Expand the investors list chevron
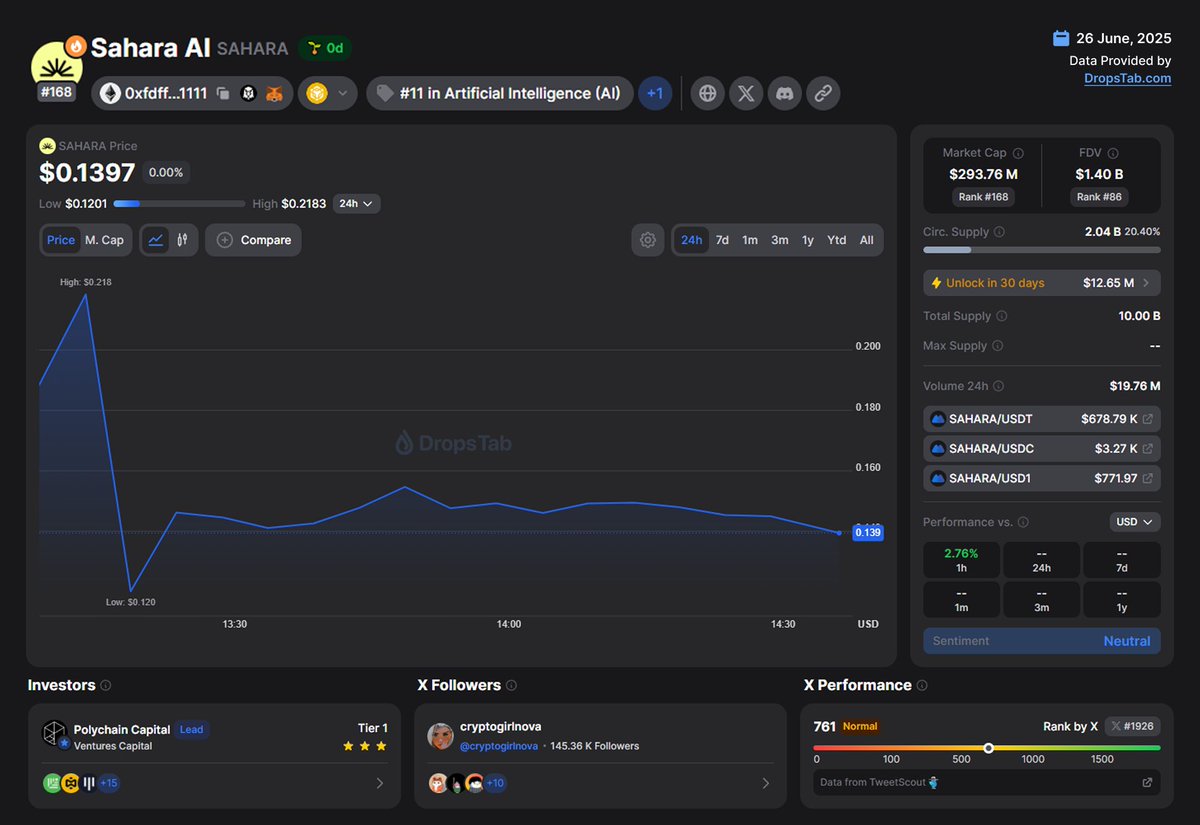The height and width of the screenshot is (825, 1200). tap(380, 783)
